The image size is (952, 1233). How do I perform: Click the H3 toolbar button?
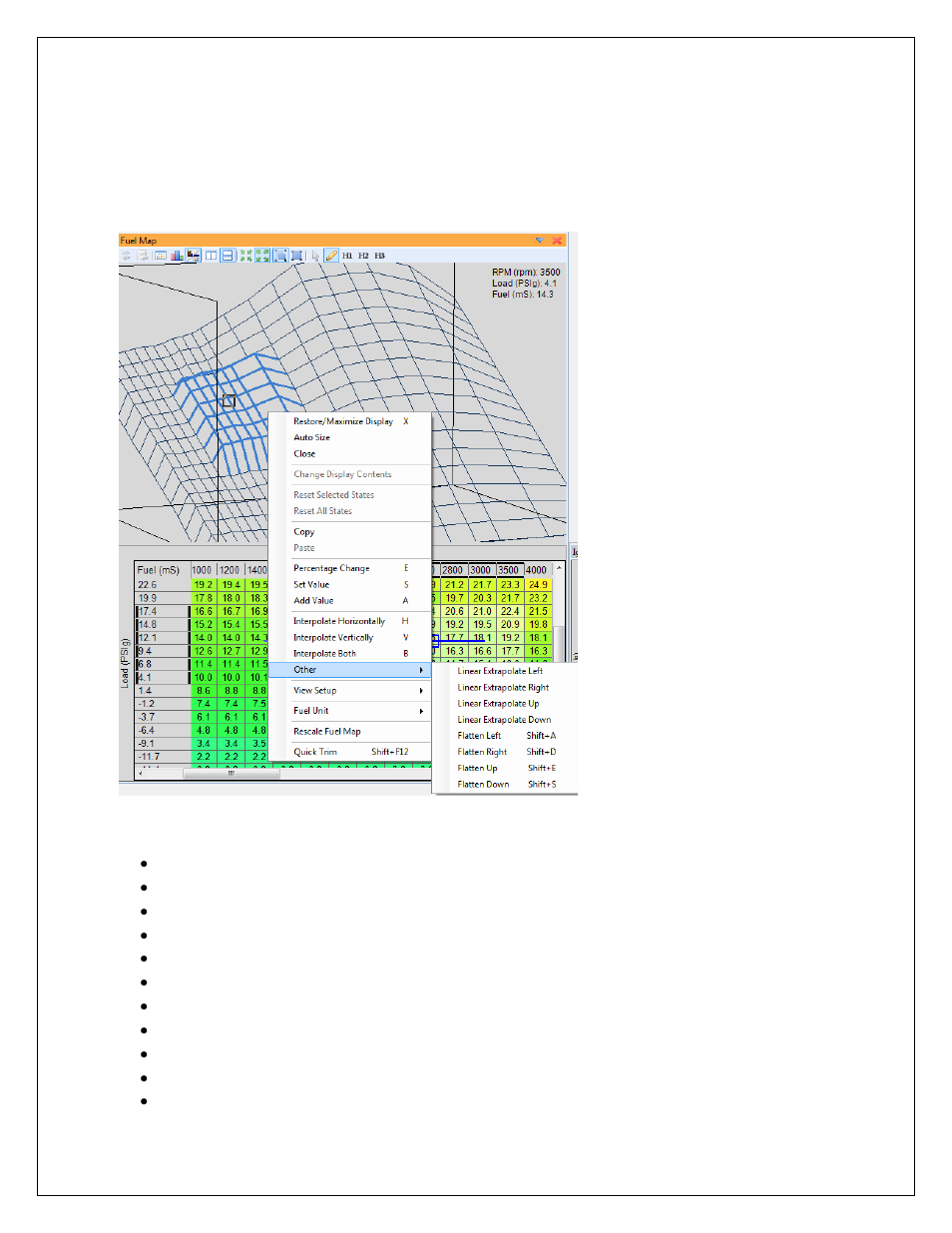[x=379, y=256]
